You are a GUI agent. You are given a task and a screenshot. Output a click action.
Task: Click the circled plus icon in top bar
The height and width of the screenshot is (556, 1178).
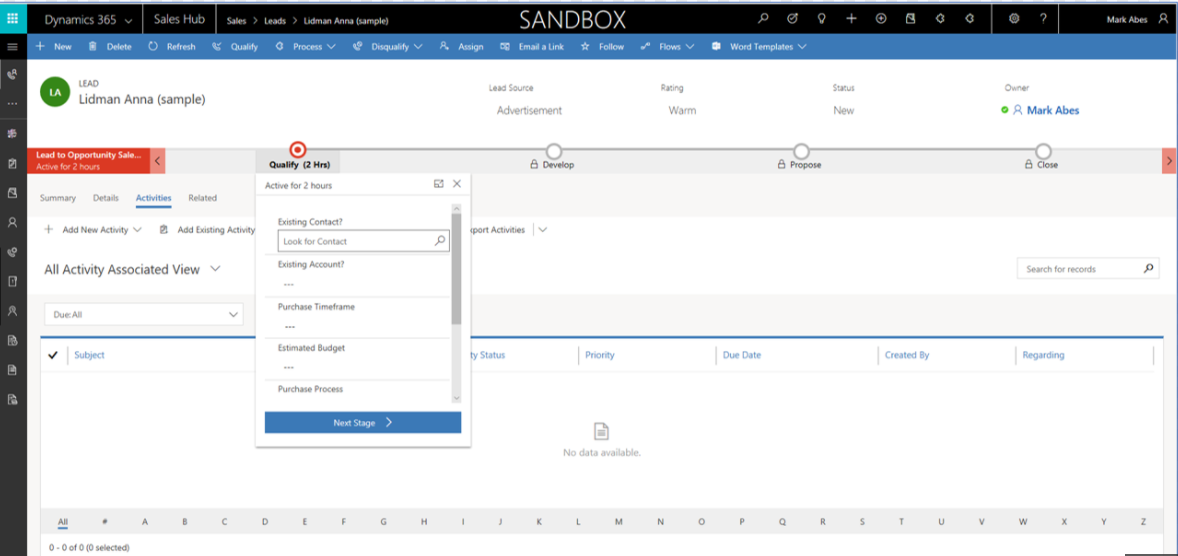[881, 20]
